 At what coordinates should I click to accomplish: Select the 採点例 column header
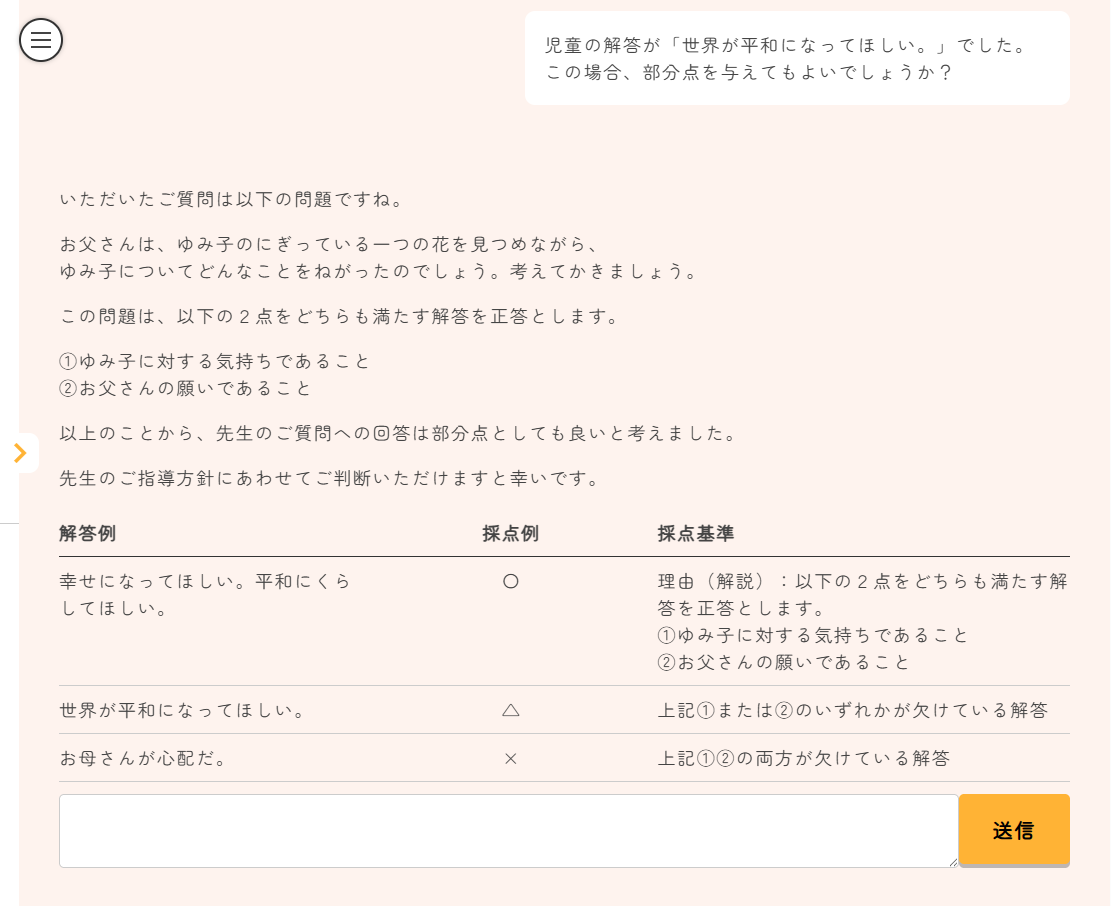pyautogui.click(x=510, y=534)
